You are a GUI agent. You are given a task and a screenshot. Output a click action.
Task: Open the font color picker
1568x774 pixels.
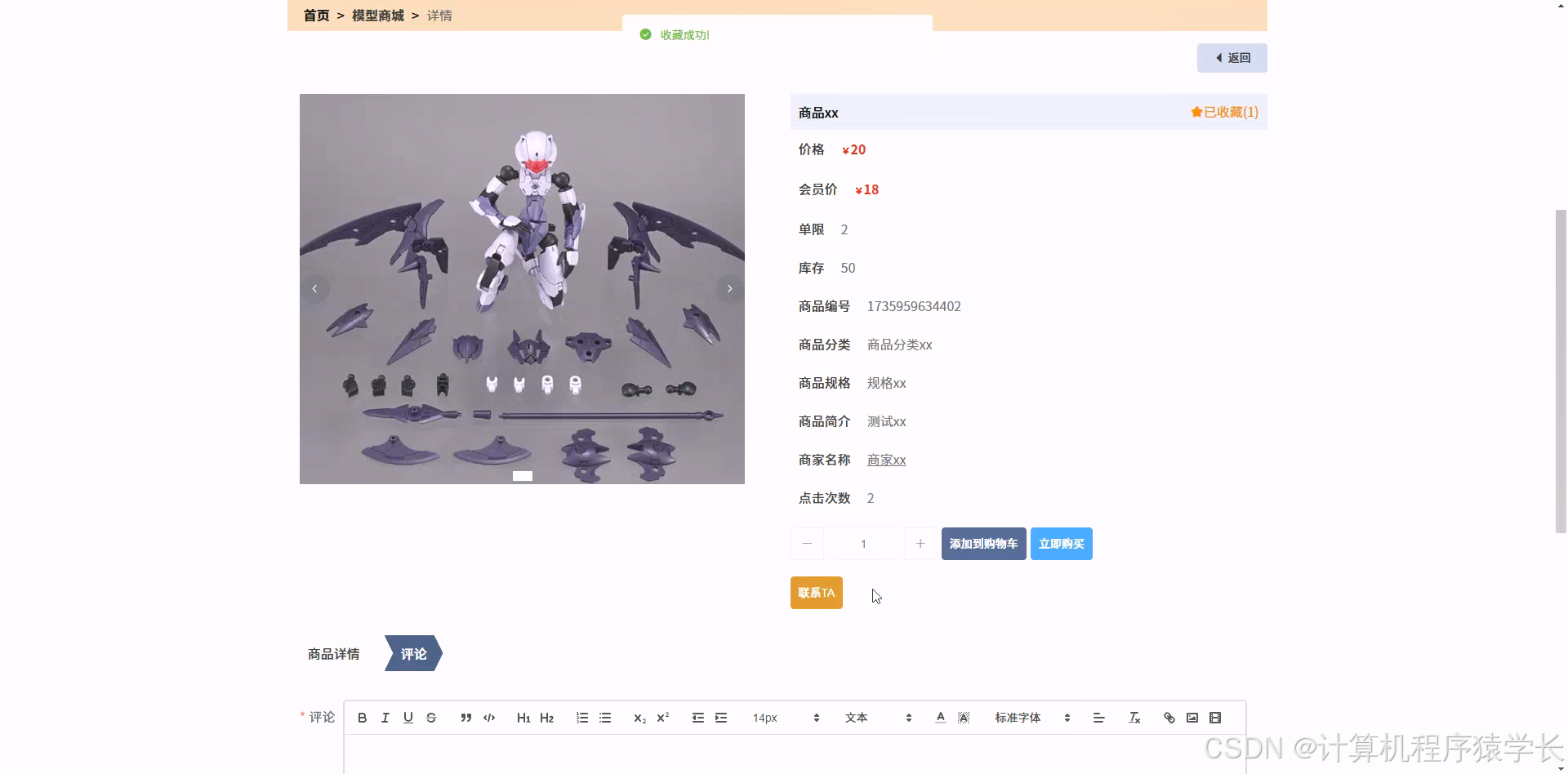[x=940, y=718]
